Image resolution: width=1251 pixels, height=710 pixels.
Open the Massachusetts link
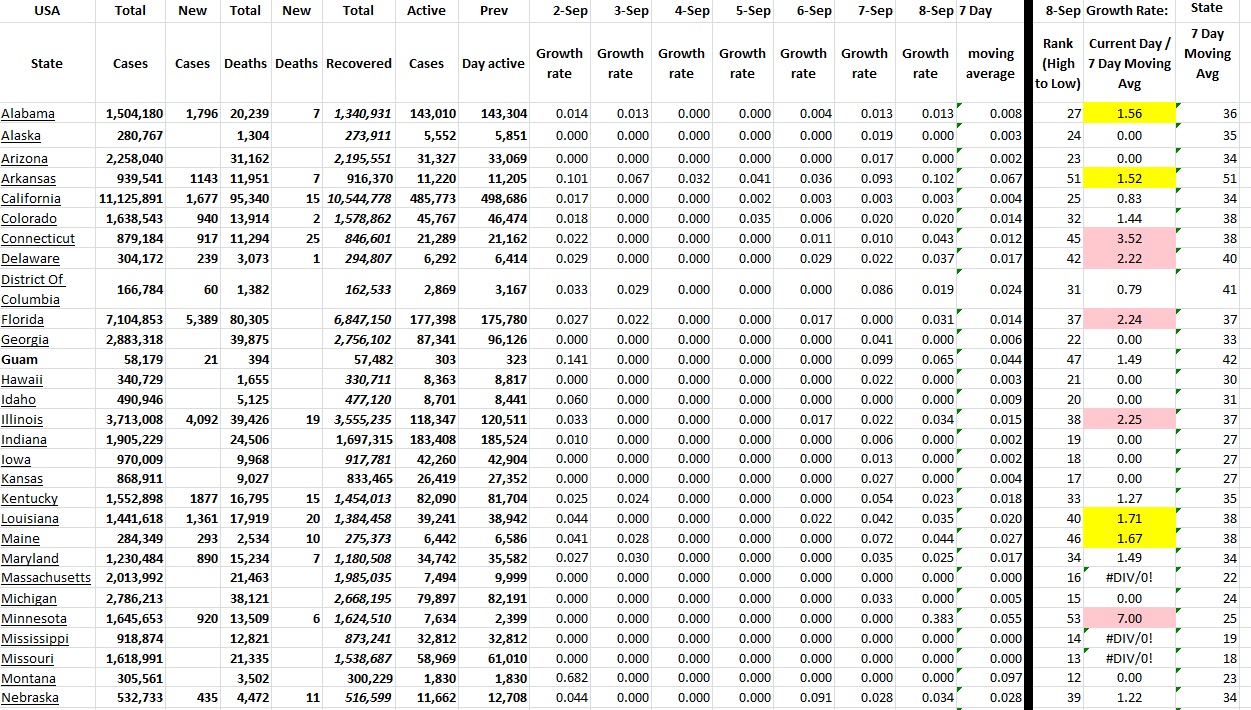point(46,578)
